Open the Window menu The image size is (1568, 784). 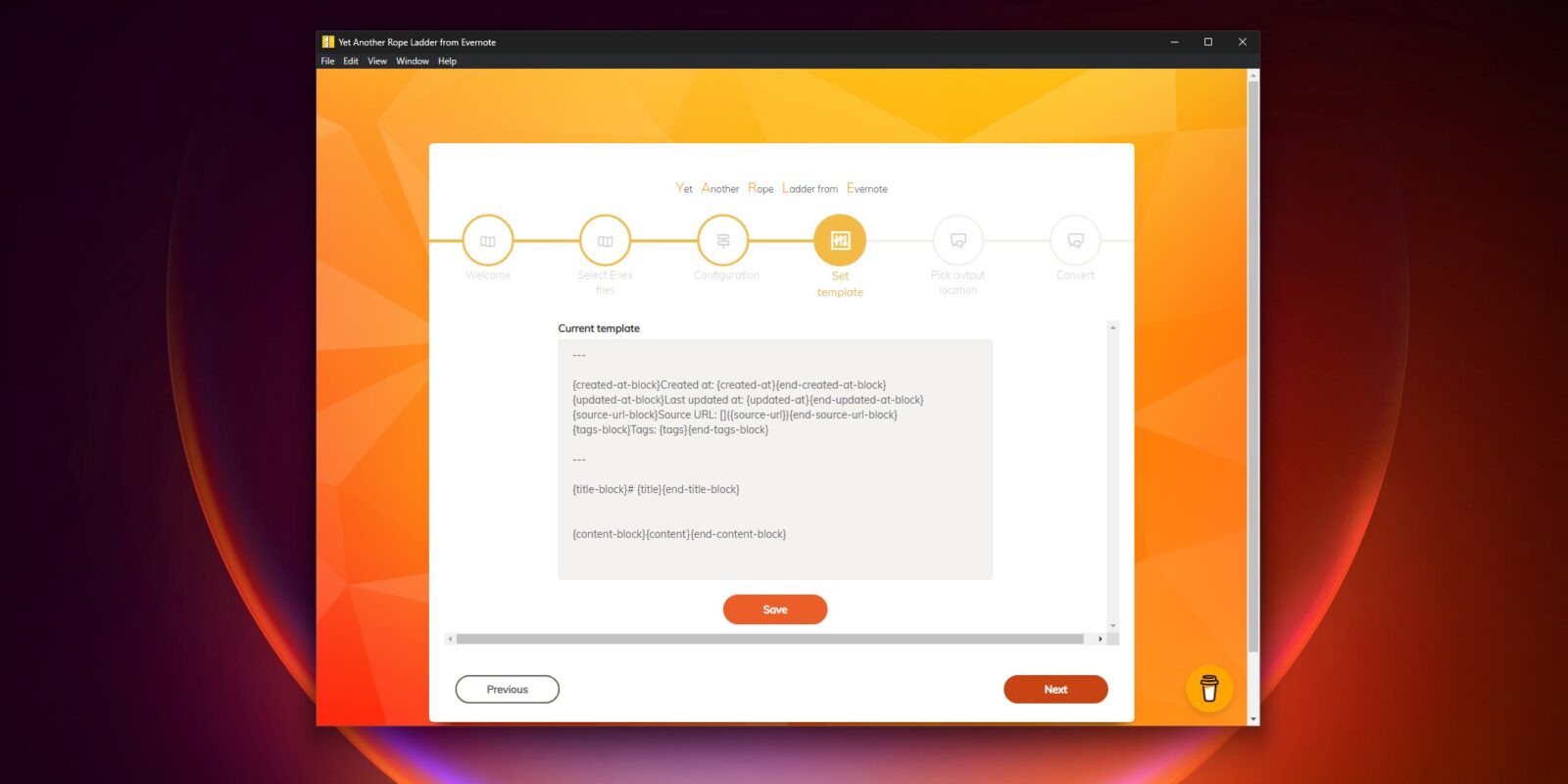click(x=413, y=61)
